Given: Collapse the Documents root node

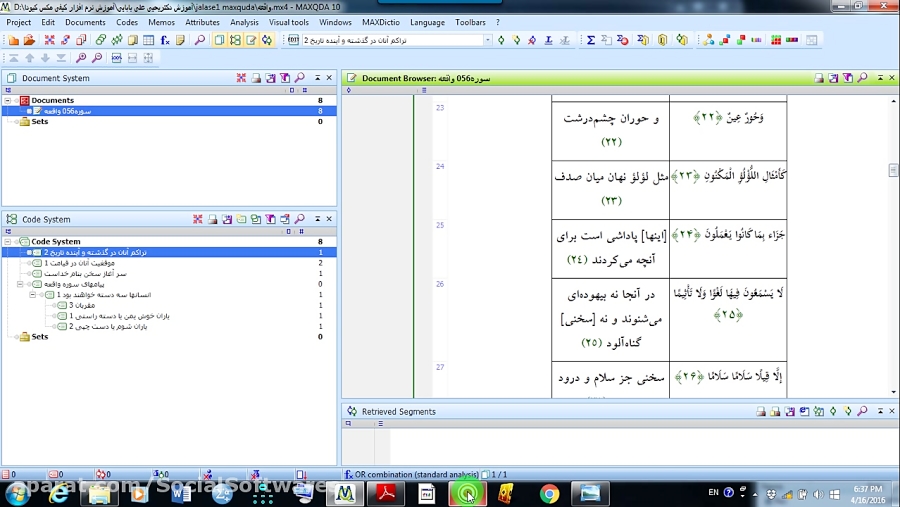Looking at the screenshot, I should [x=8, y=100].
